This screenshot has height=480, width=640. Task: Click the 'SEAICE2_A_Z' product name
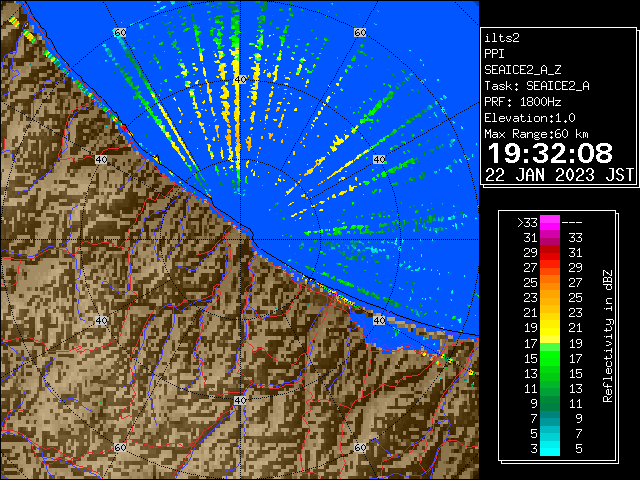click(x=522, y=70)
